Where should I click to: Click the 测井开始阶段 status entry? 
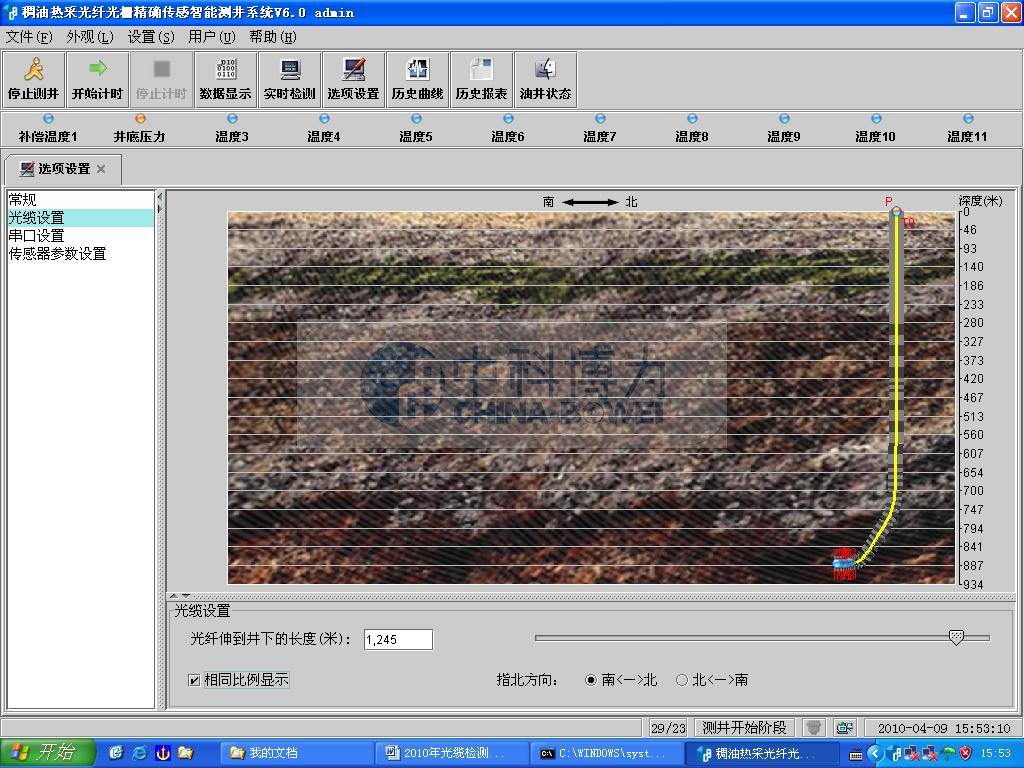coord(744,728)
